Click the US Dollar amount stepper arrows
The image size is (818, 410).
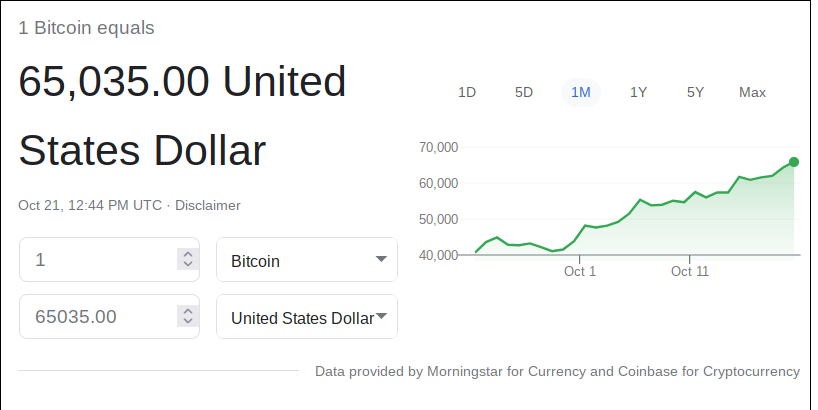188,316
